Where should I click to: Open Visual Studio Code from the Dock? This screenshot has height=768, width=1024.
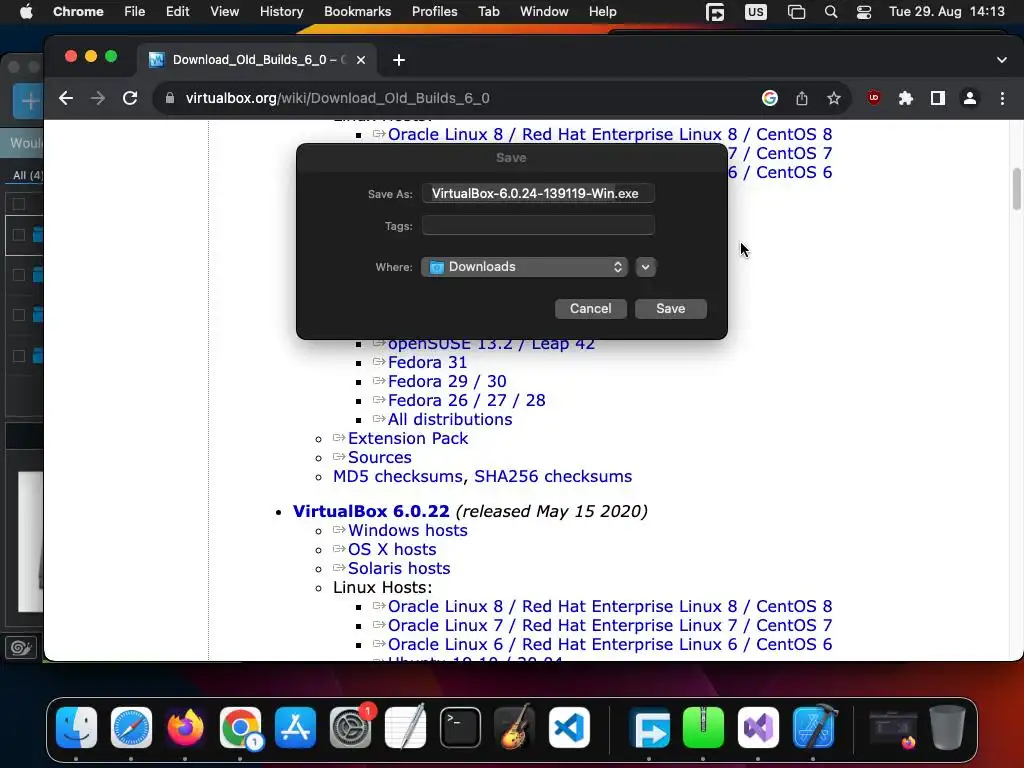click(x=569, y=728)
